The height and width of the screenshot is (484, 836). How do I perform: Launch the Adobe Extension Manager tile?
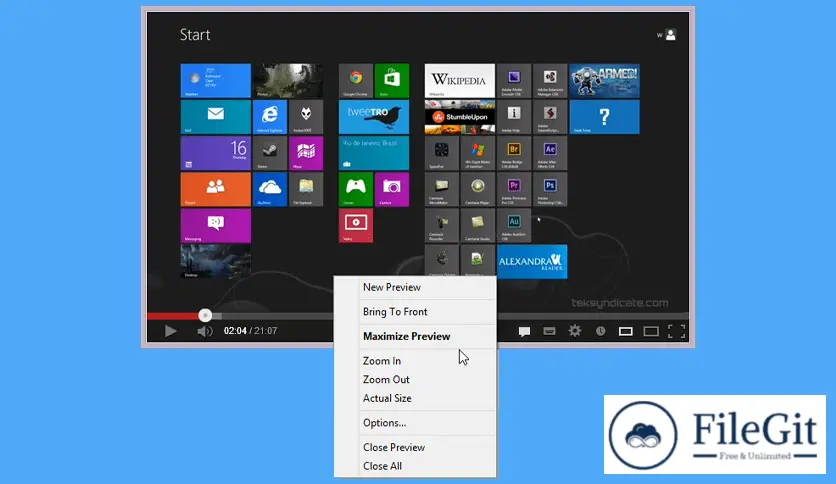550,80
